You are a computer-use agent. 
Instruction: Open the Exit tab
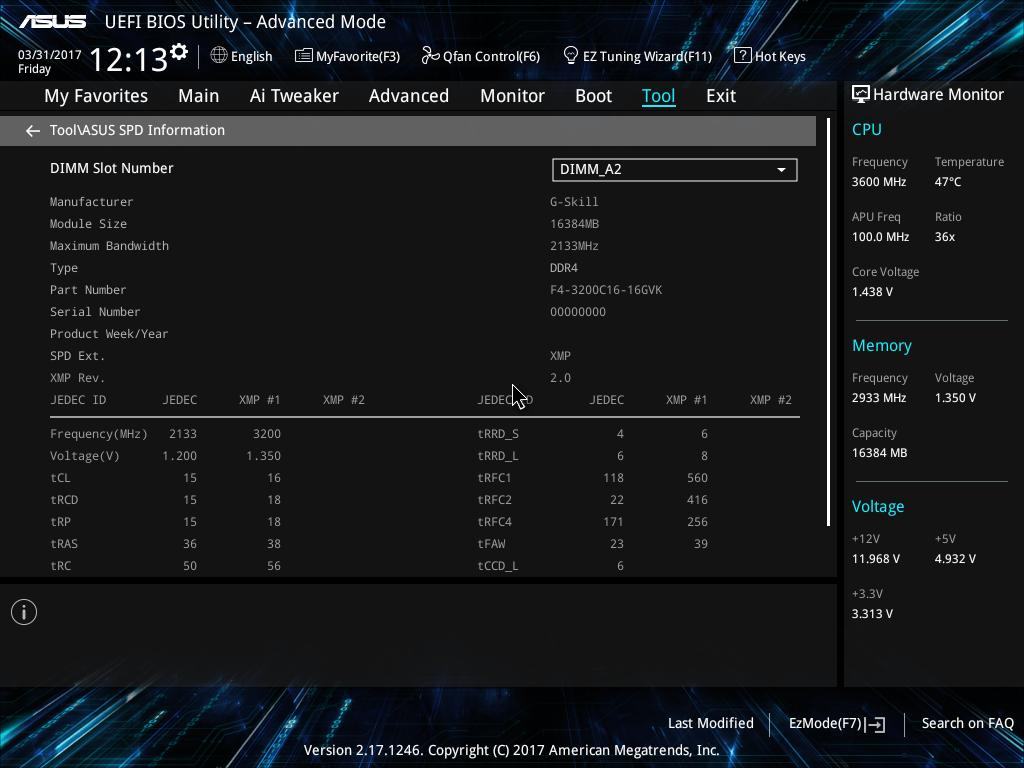(x=721, y=96)
